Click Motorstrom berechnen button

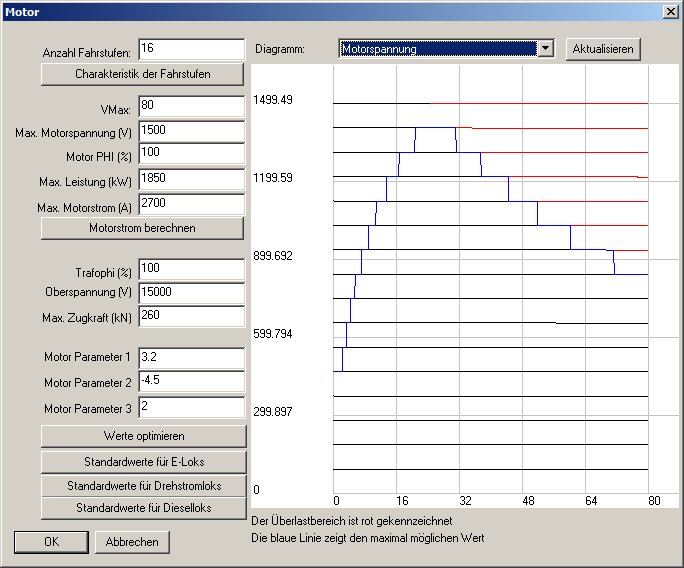[x=142, y=228]
